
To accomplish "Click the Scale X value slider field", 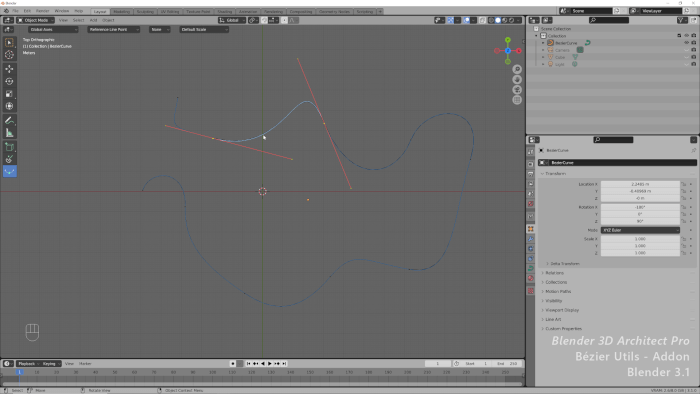I will click(640, 239).
